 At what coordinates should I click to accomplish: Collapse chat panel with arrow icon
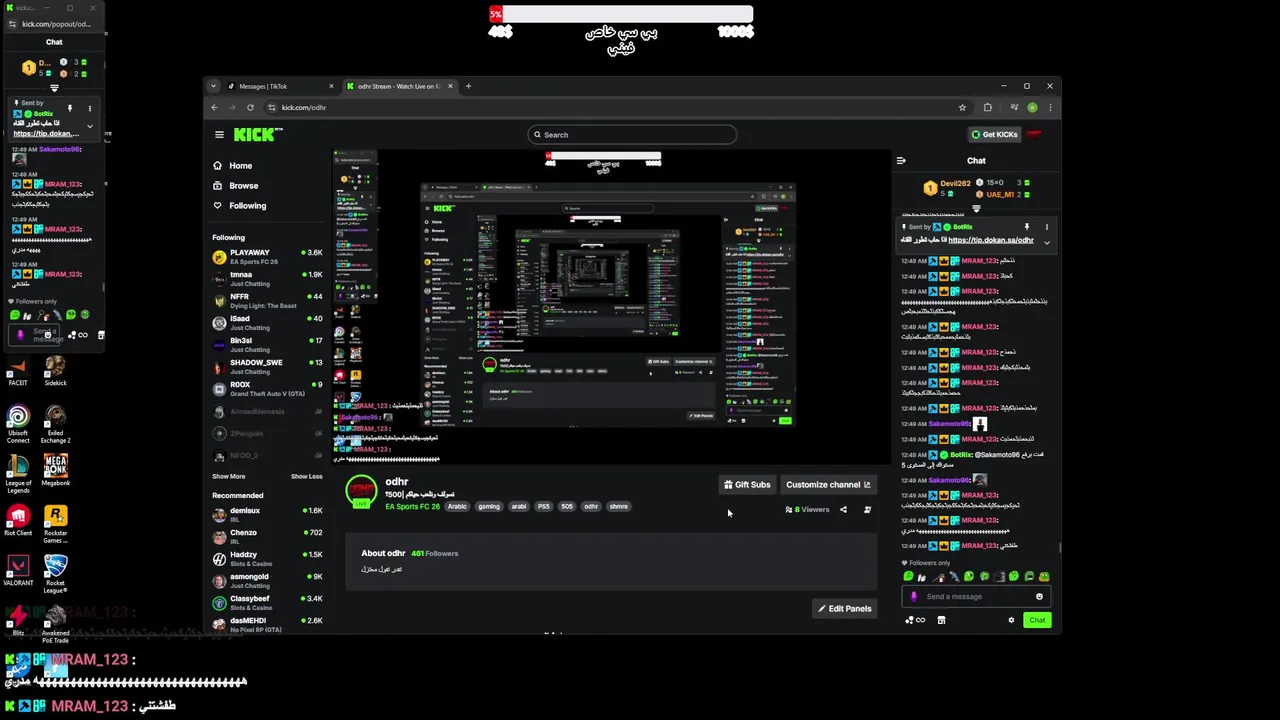pos(901,160)
